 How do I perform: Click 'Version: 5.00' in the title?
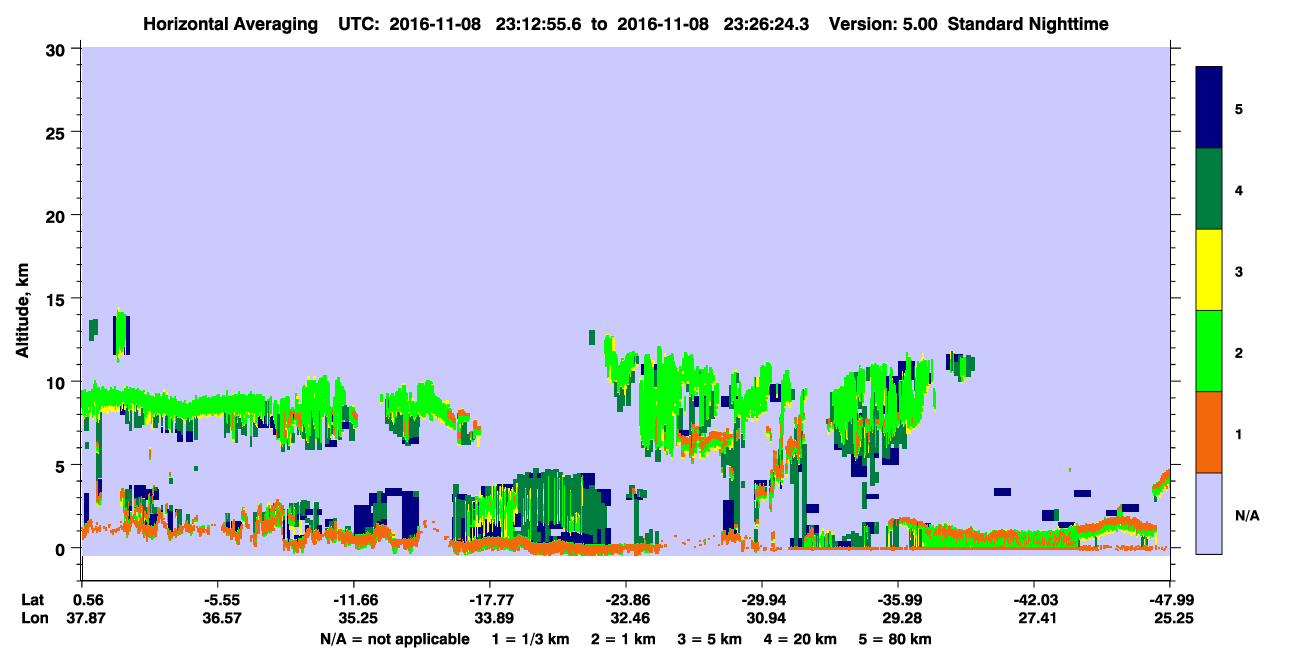[x=883, y=23]
